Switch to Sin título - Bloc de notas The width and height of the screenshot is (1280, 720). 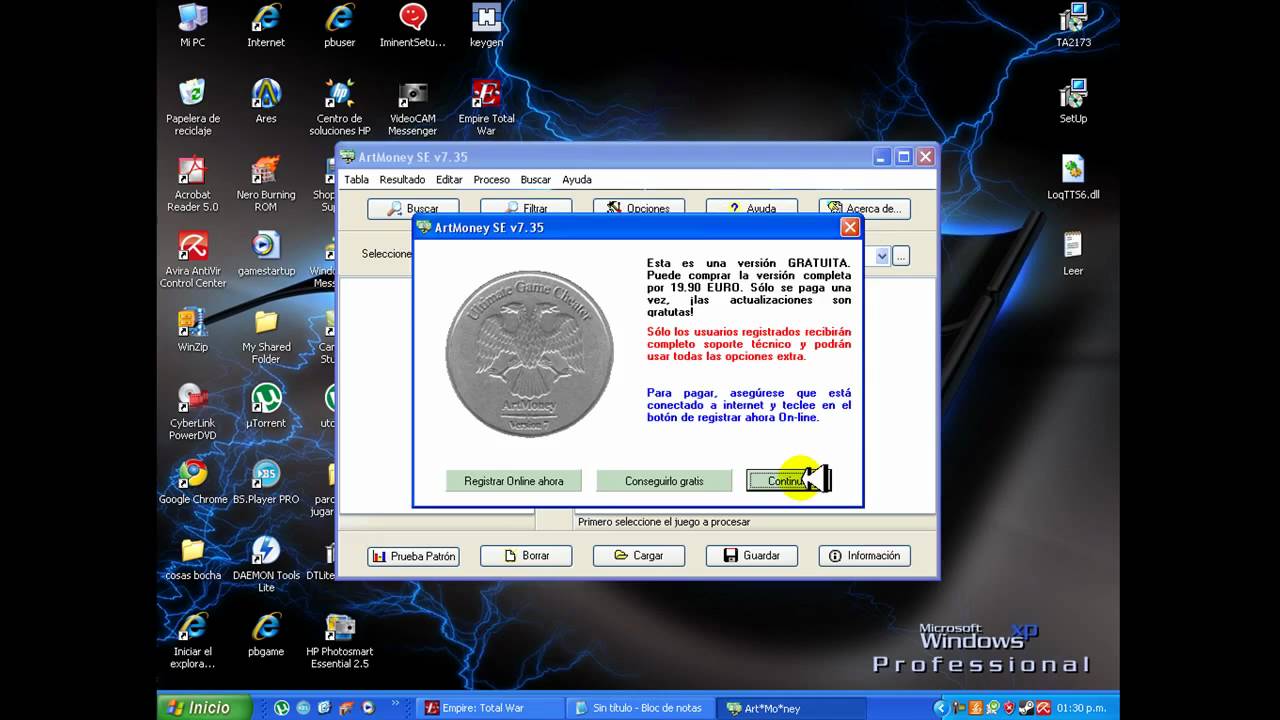pos(640,708)
